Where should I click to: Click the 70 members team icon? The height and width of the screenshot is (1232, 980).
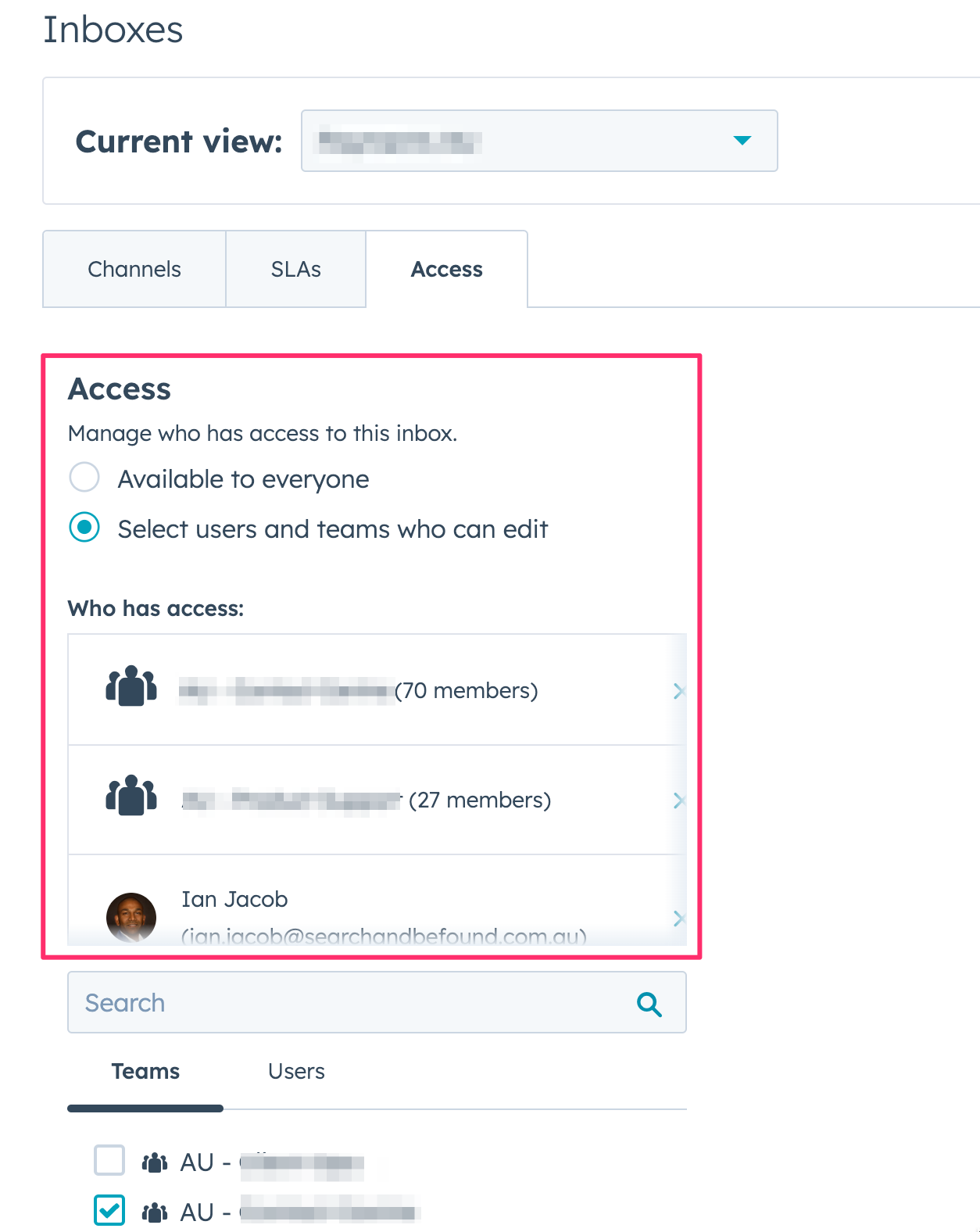131,687
